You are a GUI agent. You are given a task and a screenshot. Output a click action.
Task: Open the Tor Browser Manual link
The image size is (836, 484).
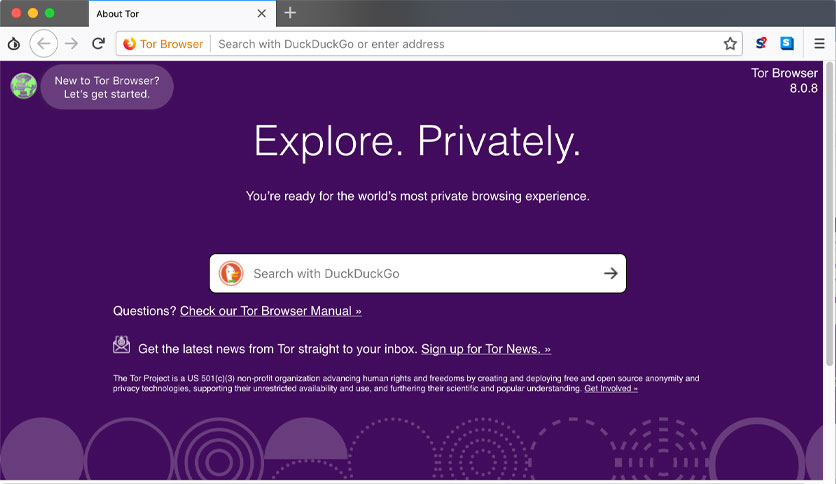coord(271,311)
